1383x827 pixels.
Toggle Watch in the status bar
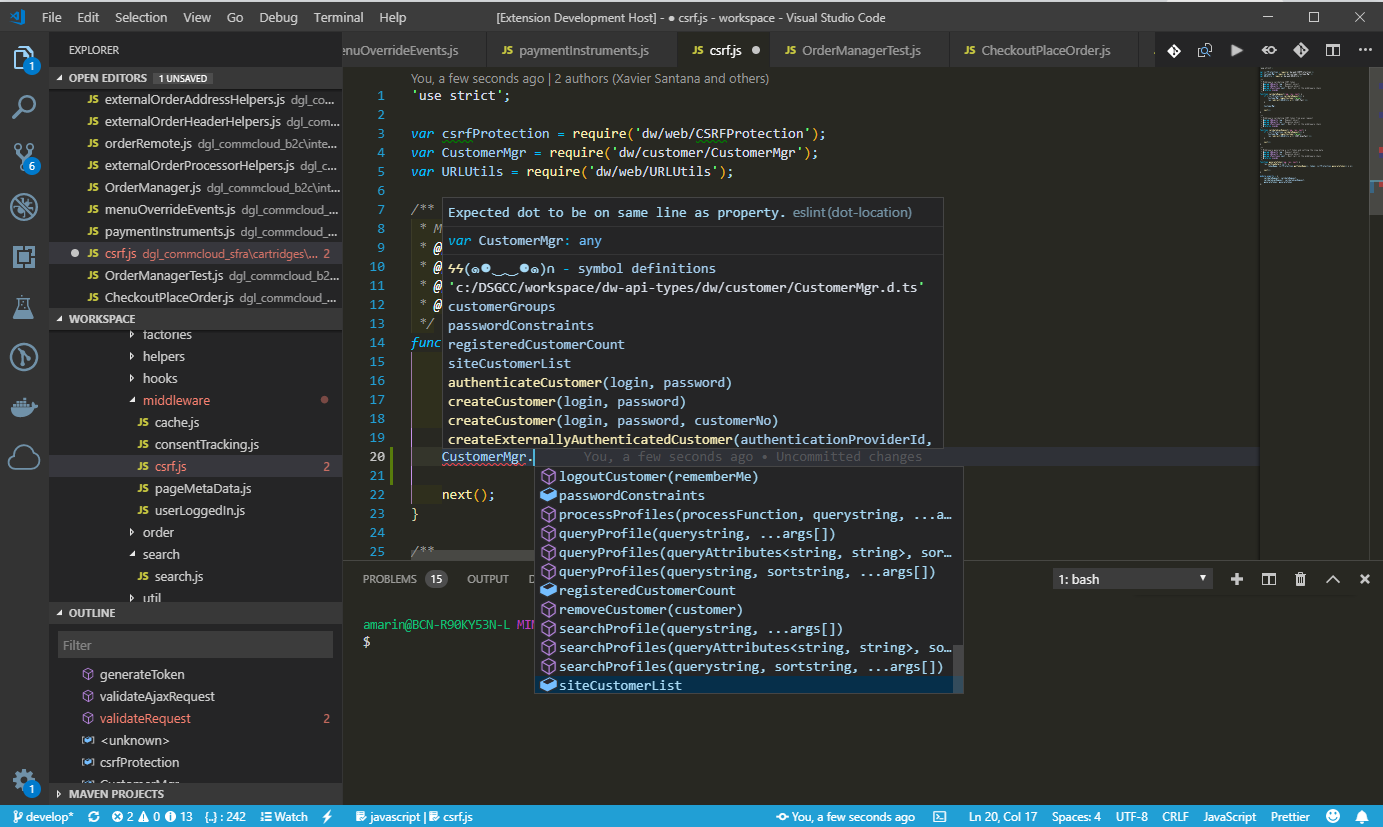pyautogui.click(x=282, y=817)
